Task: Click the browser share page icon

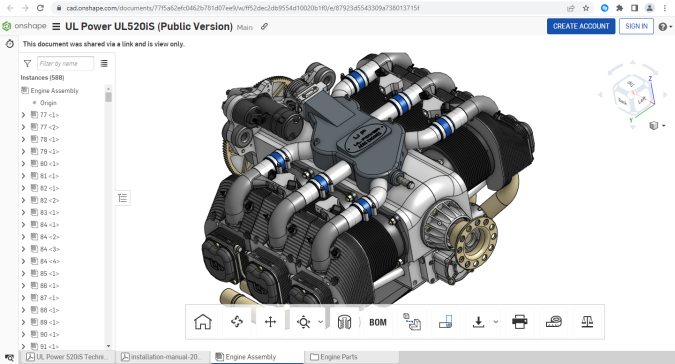Action: pos(571,8)
